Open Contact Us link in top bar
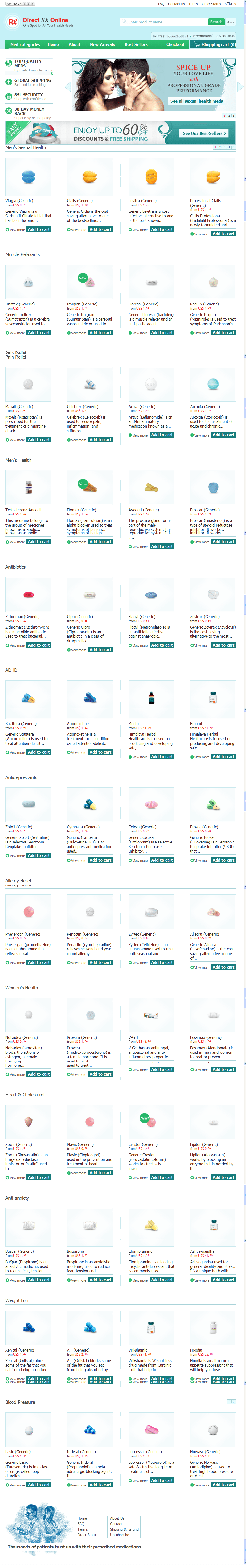This screenshot has width=246, height=1568. click(176, 4)
